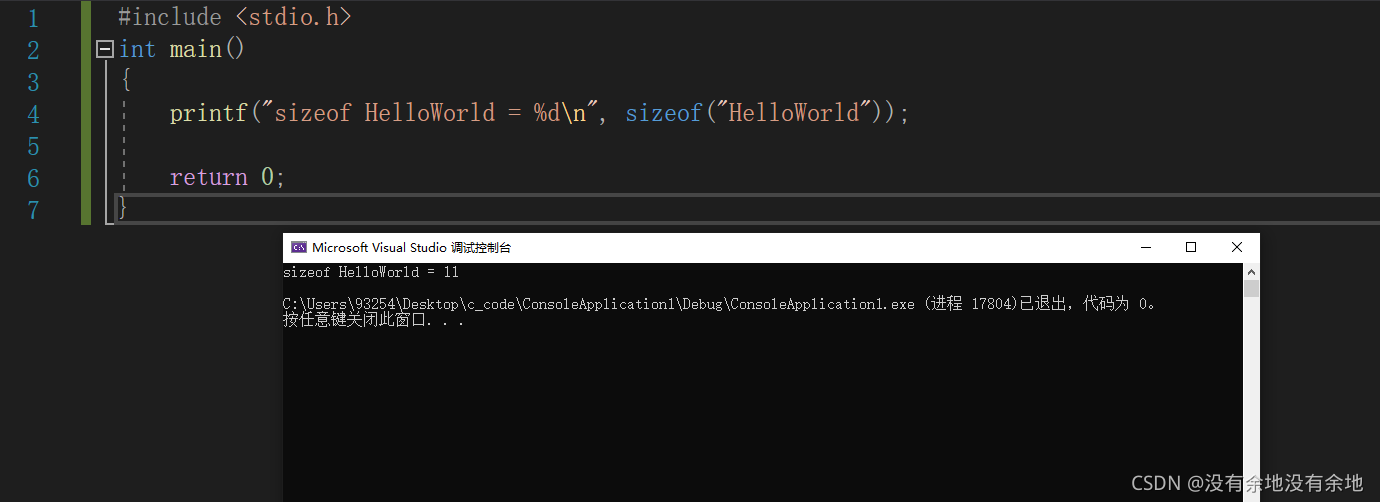Maximize the debug console window
1380x502 pixels.
pos(1191,247)
